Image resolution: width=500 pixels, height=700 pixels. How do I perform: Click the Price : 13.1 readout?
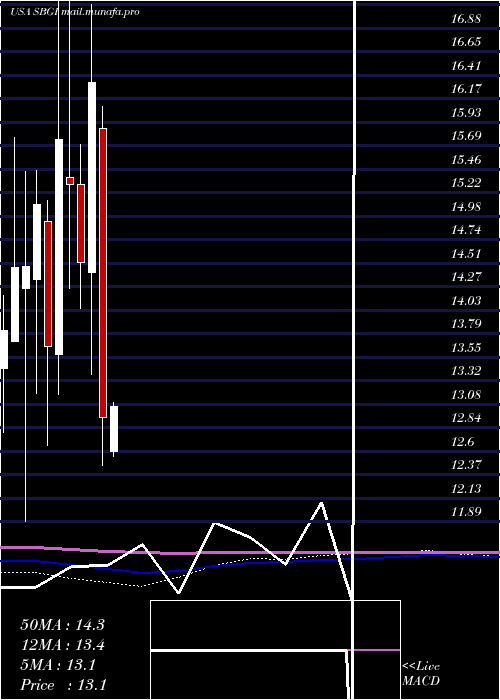[63, 684]
